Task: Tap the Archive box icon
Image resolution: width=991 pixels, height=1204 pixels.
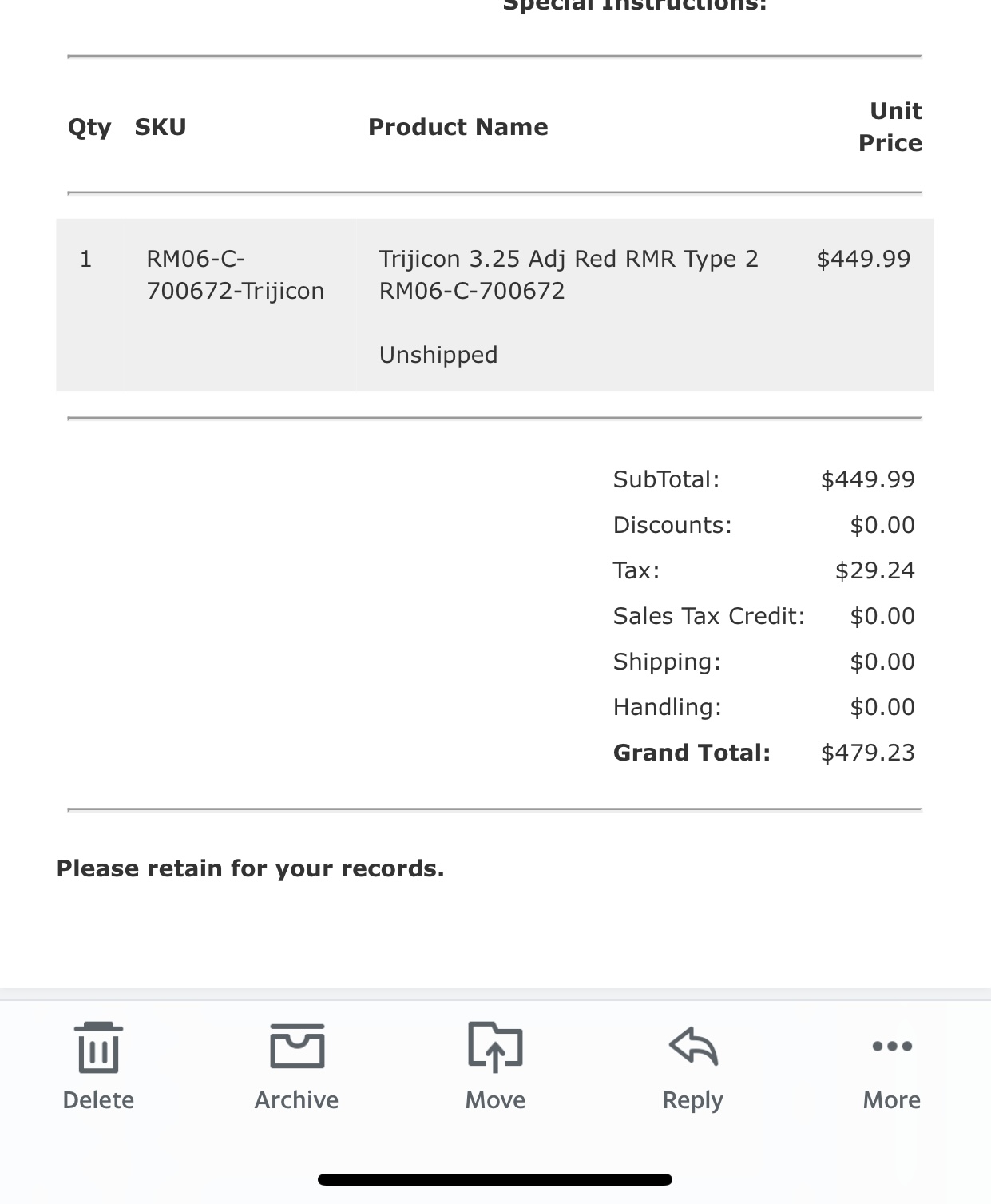Action: click(x=297, y=1046)
